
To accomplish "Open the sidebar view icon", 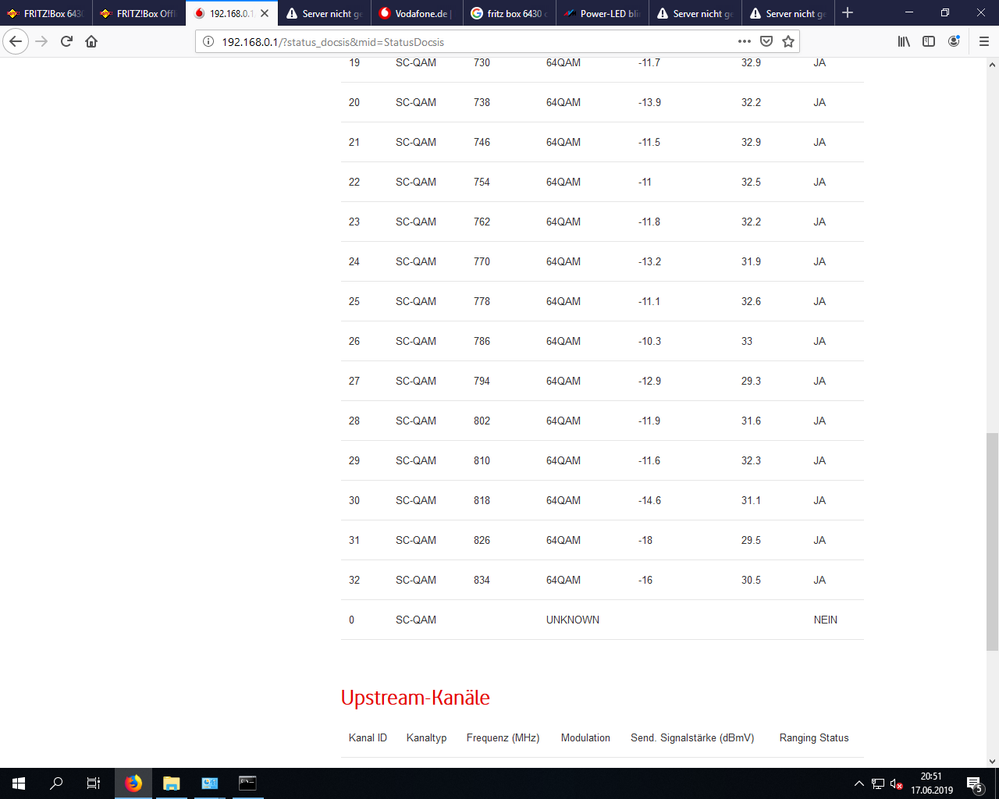I will click(929, 41).
